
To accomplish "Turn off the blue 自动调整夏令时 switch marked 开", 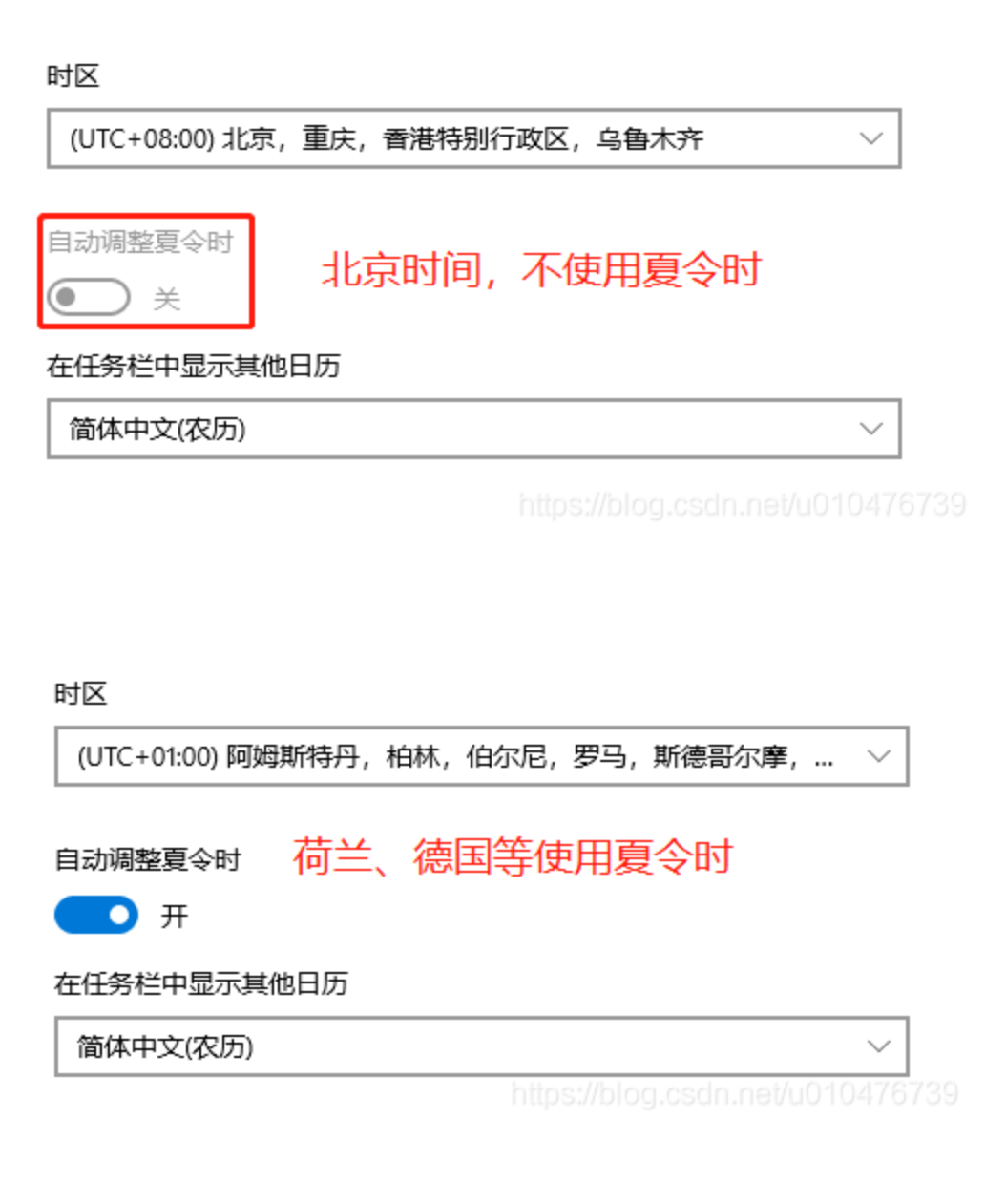I will pyautogui.click(x=96, y=915).
